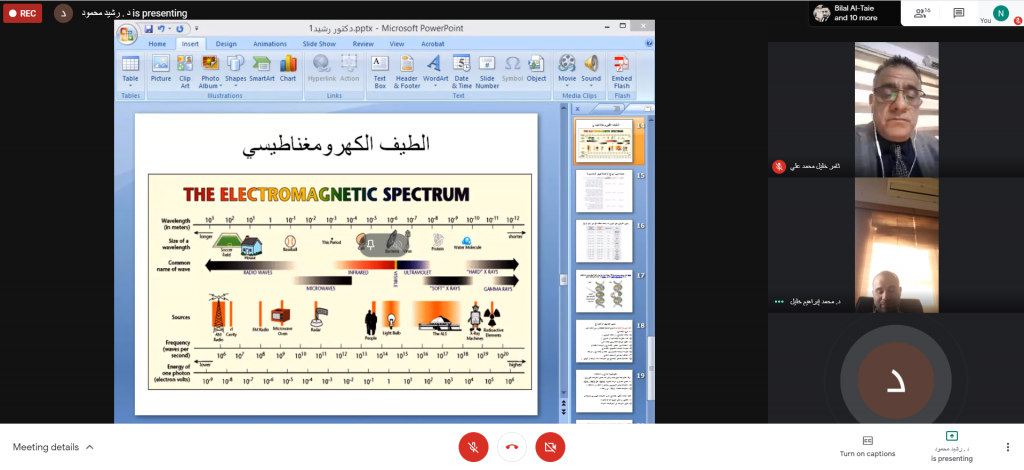Select the SmartArt icon
Image resolution: width=1024 pixels, height=470 pixels.
(x=262, y=68)
